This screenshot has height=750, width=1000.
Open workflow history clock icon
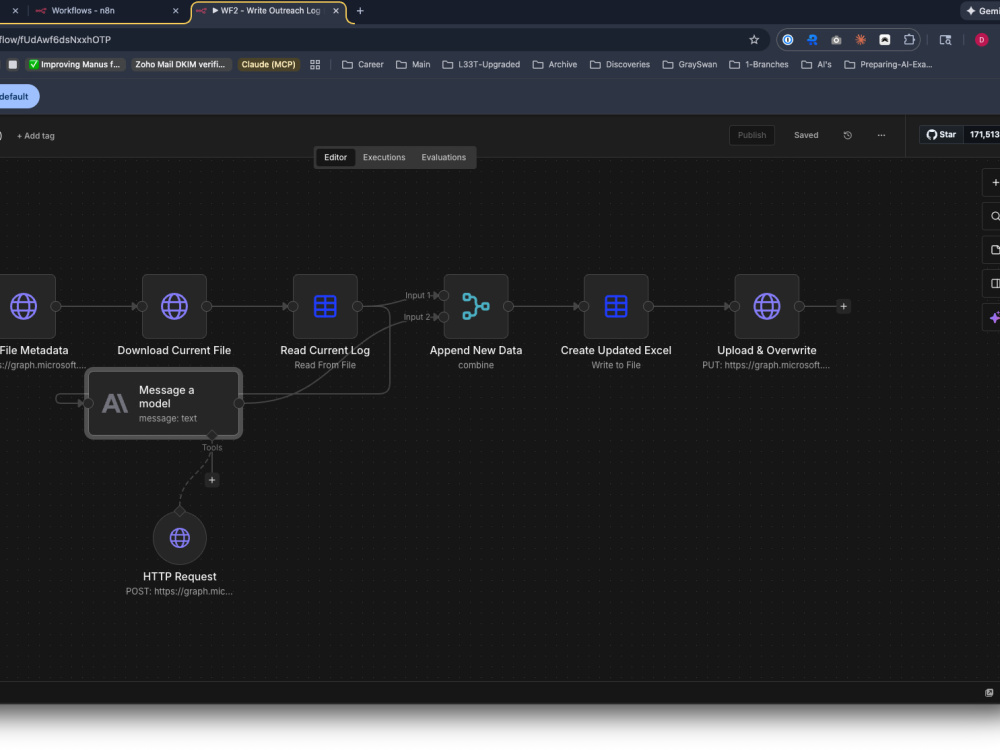848,135
